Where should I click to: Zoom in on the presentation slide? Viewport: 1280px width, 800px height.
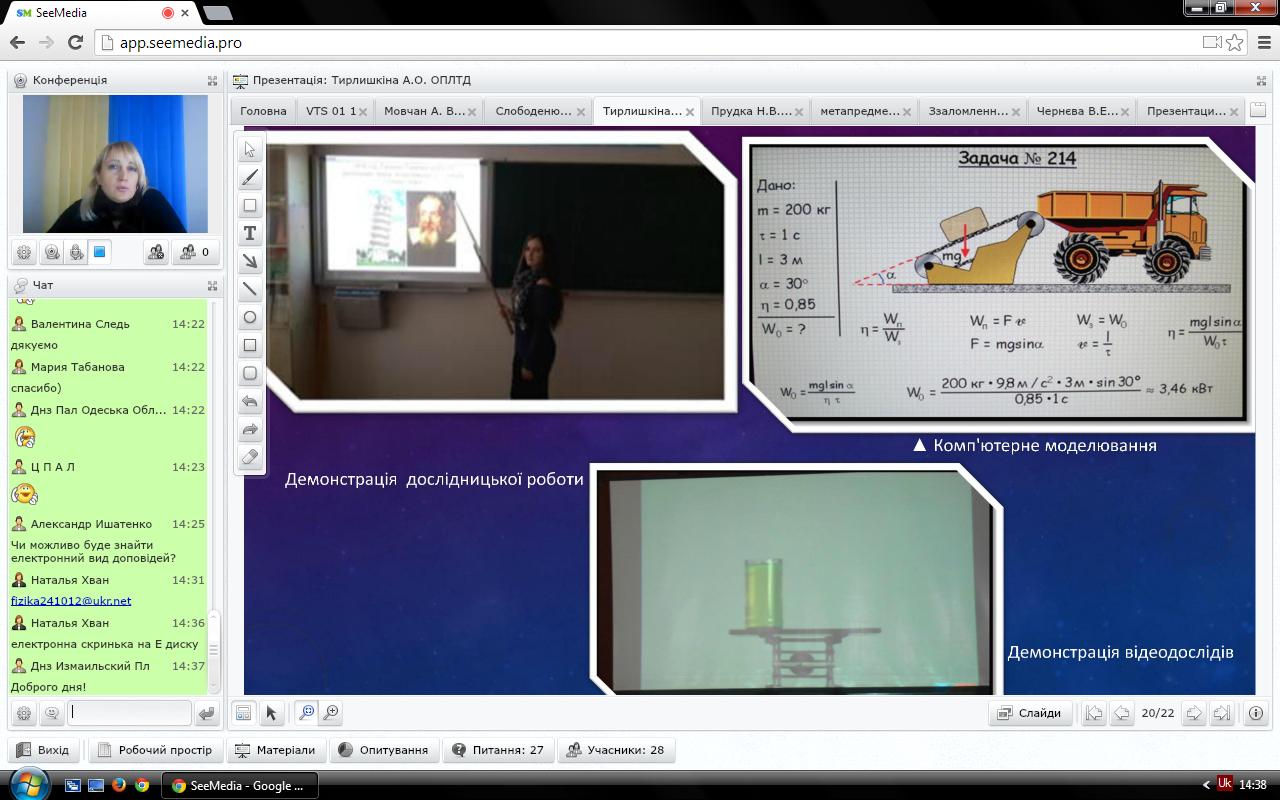click(331, 713)
